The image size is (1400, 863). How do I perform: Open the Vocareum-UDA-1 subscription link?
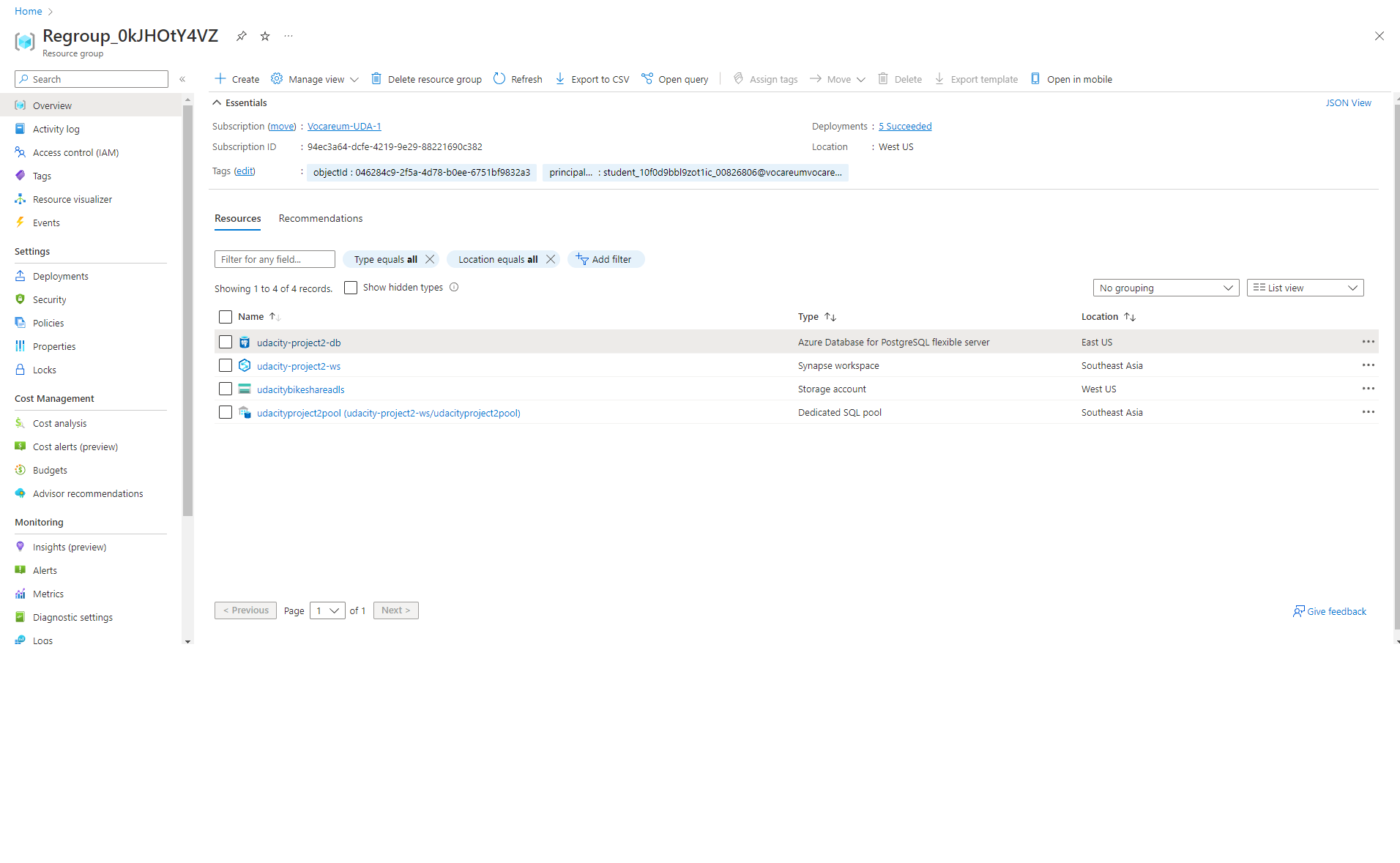(344, 126)
